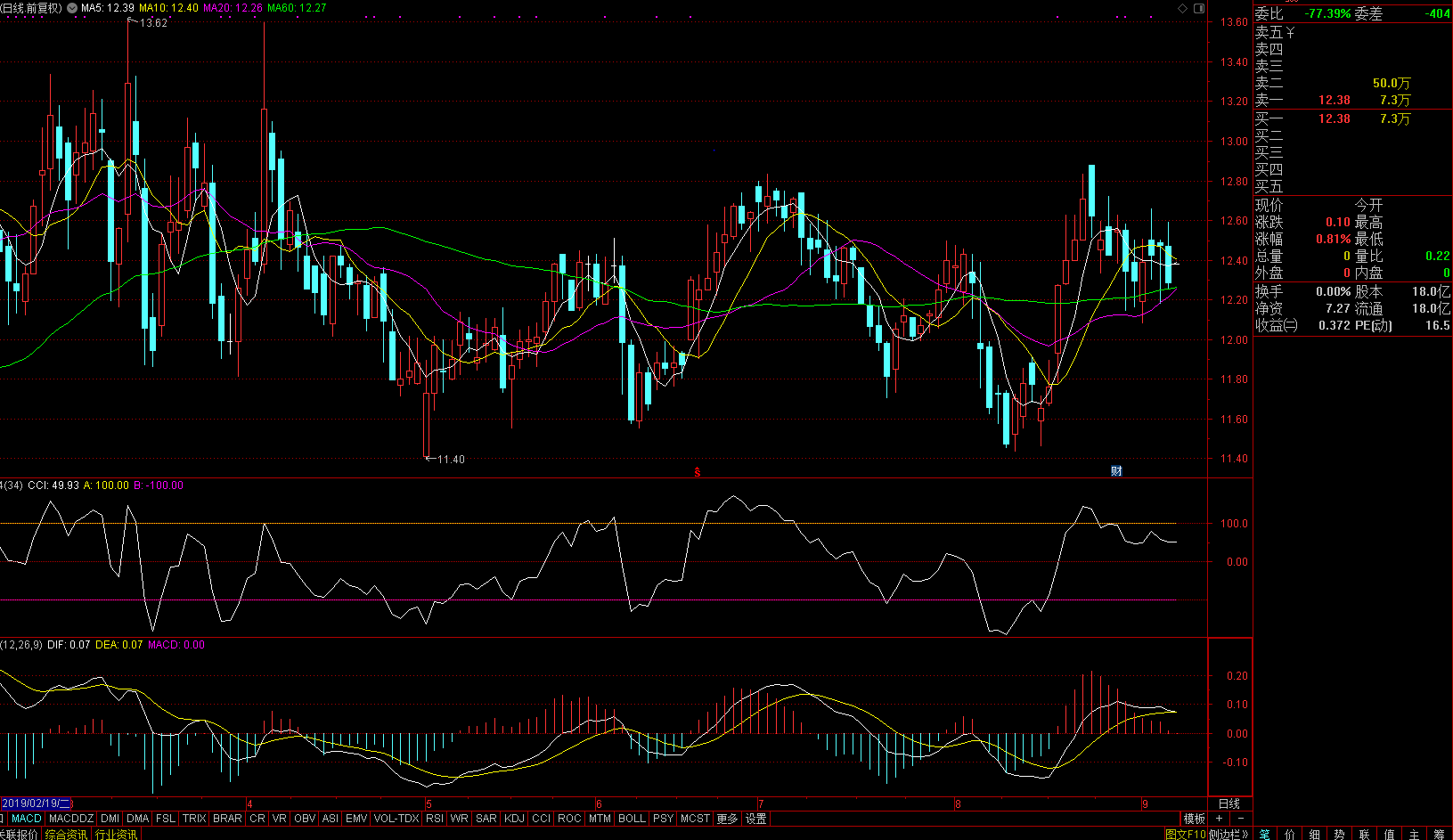Click the 委比 value -77.39%
The width and height of the screenshot is (1453, 840).
(1327, 13)
